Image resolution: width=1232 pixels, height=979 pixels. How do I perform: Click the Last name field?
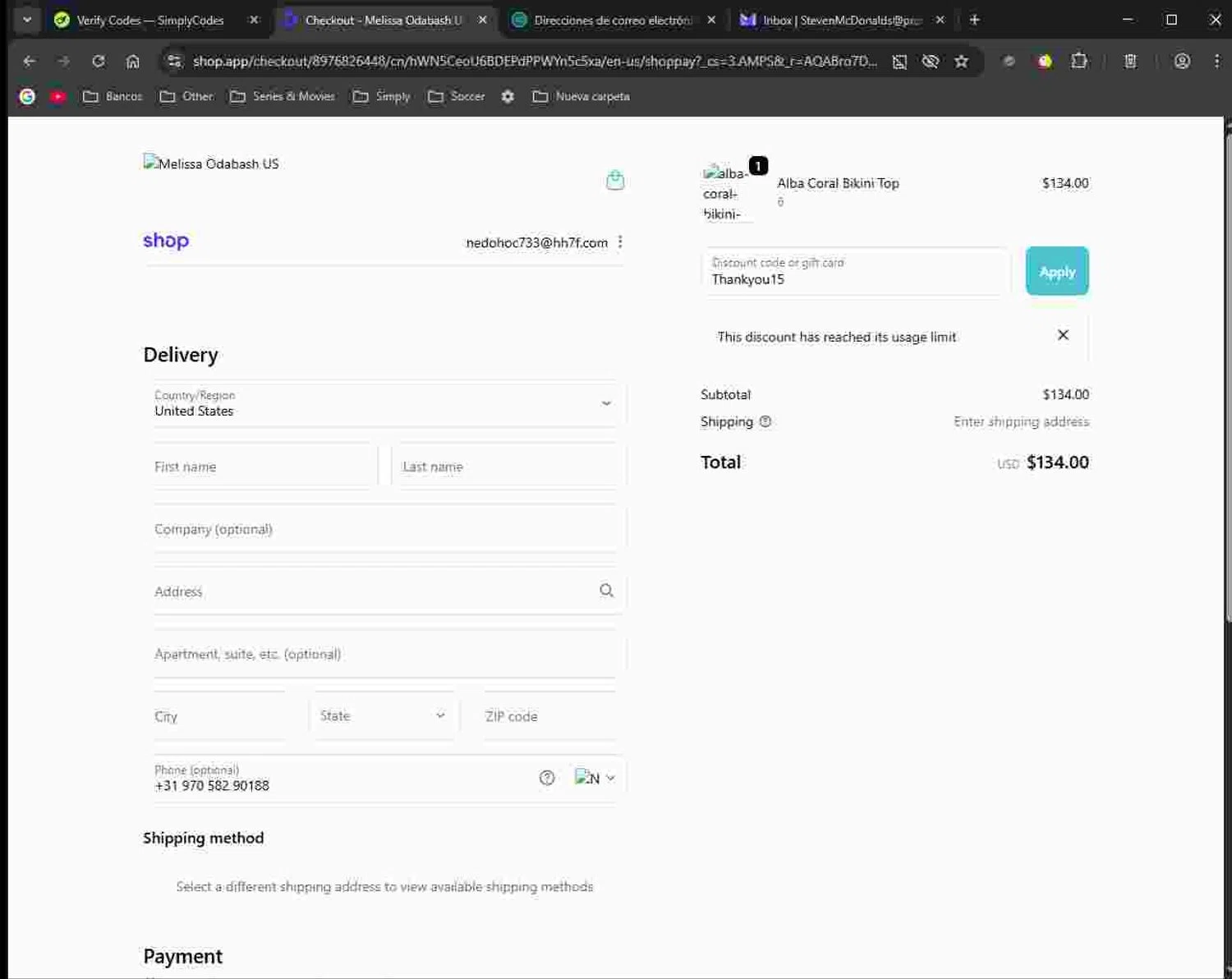509,466
